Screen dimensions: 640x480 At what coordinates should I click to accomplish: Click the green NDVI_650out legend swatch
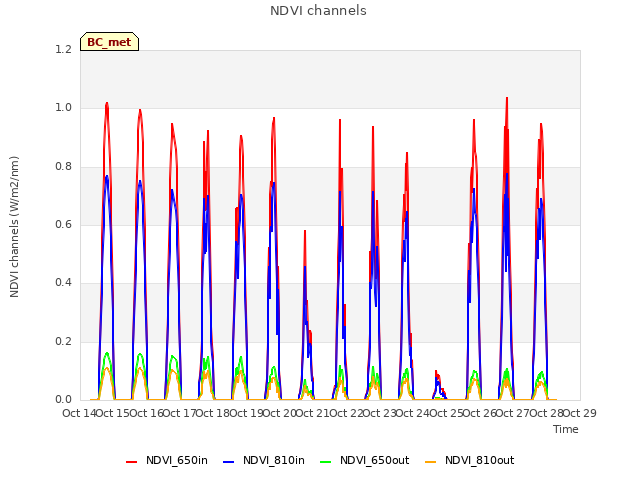[x=325, y=461]
